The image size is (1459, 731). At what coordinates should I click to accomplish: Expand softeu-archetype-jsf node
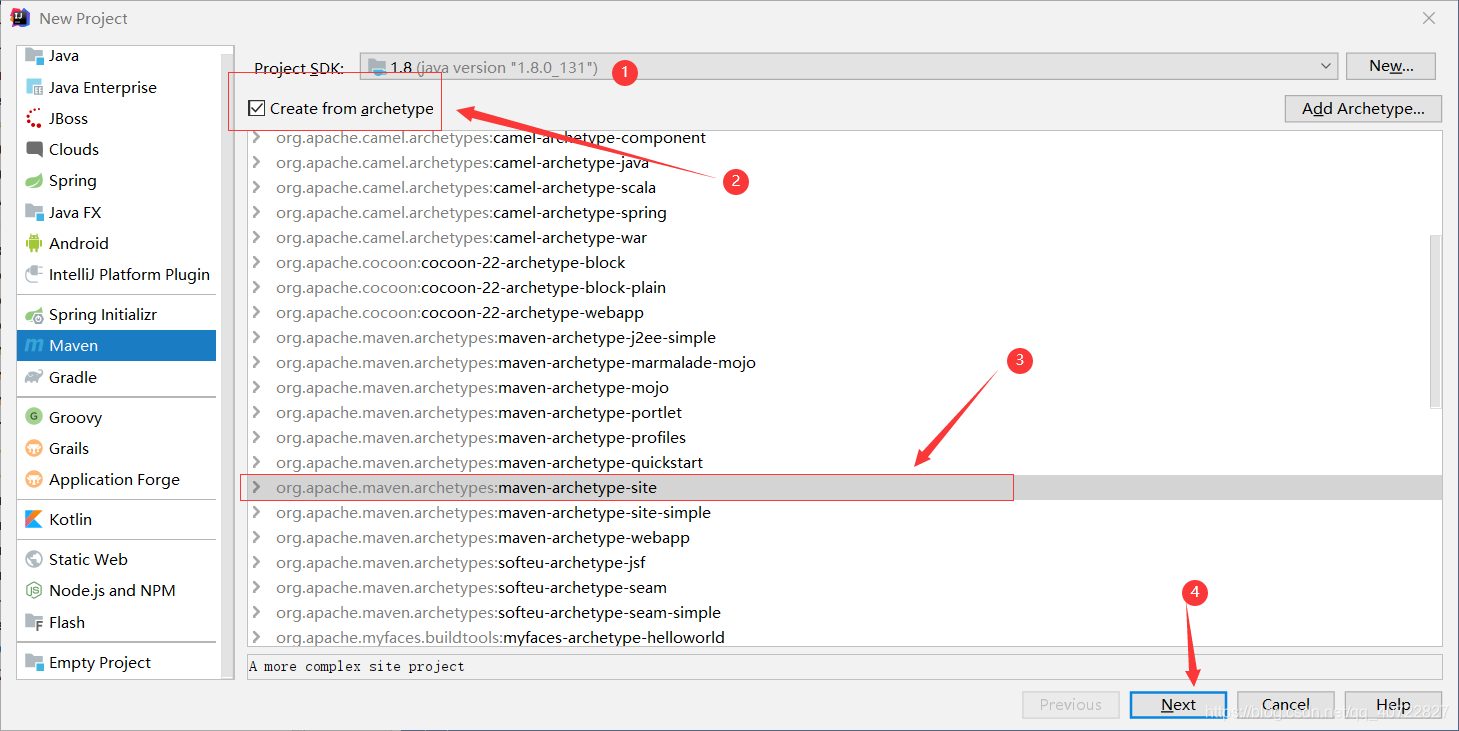(x=257, y=562)
